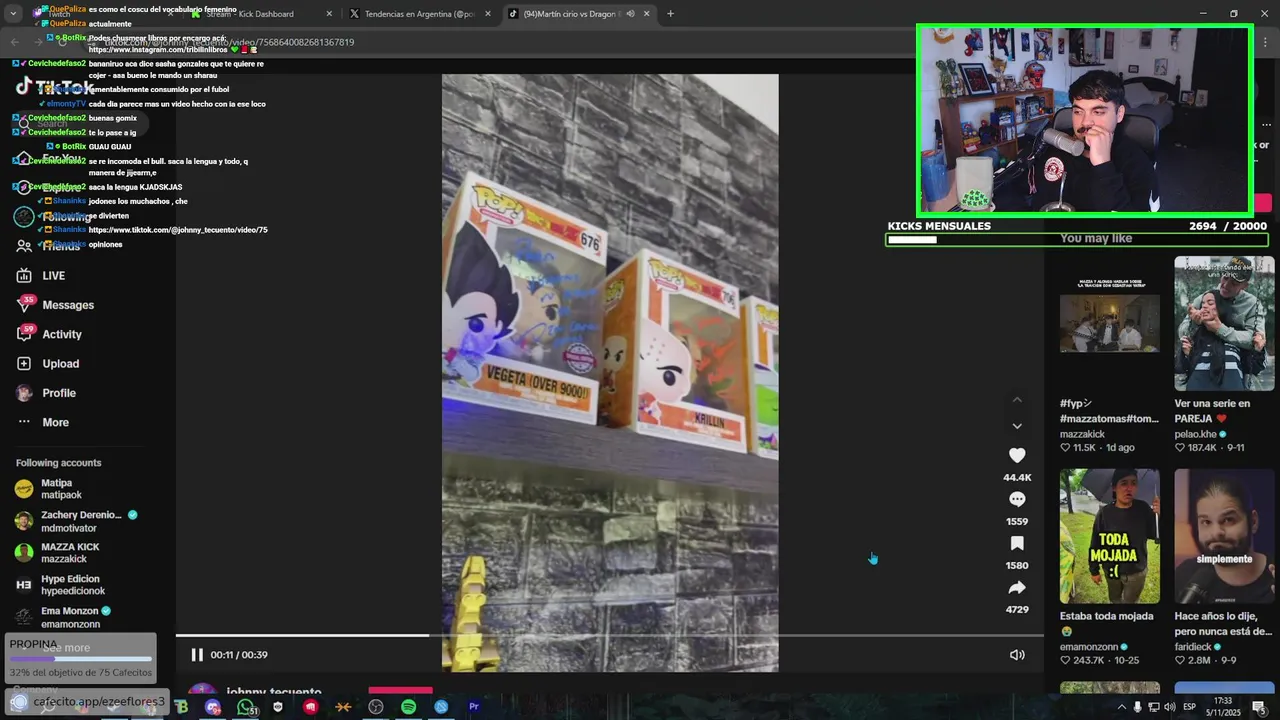The image size is (1280, 720).
Task: Mute the video with the speaker icon
Action: pyautogui.click(x=1017, y=655)
